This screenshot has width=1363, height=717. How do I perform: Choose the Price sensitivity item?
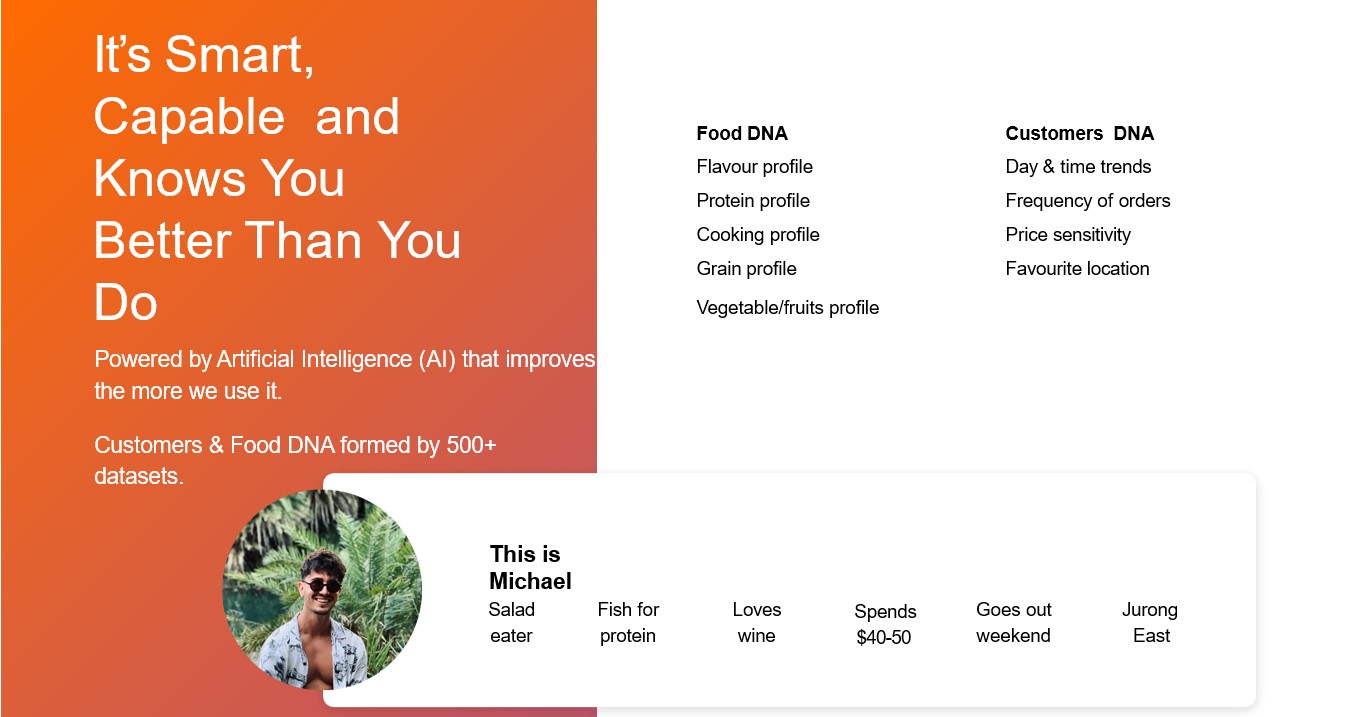[x=1068, y=235]
